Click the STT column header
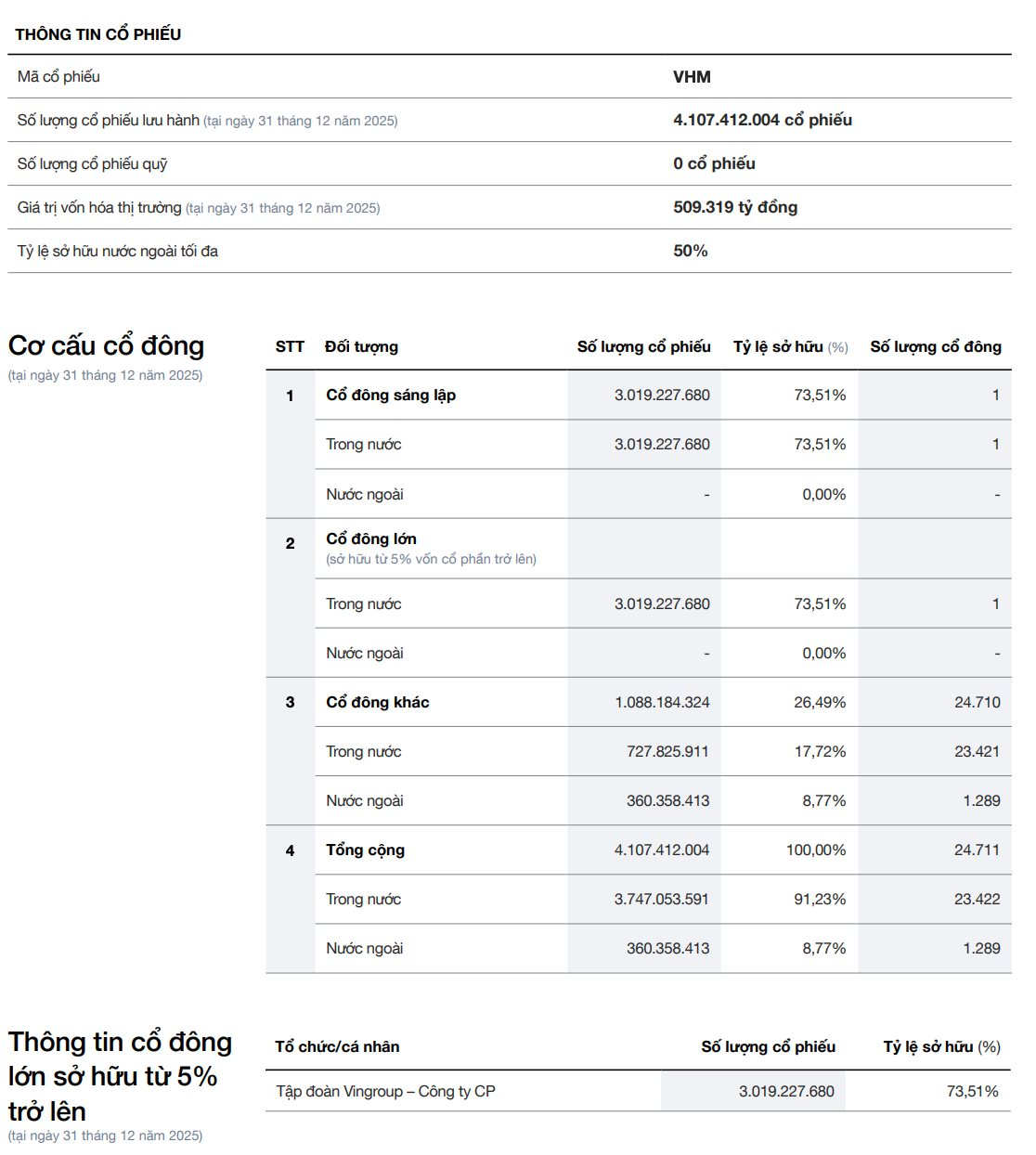This screenshot has width=1036, height=1155. tap(290, 346)
